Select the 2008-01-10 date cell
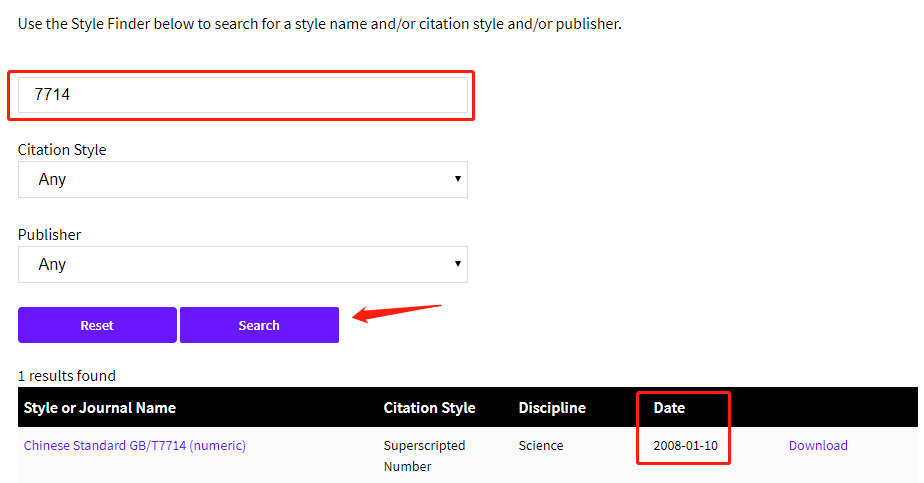The height and width of the screenshot is (483, 924). click(685, 445)
